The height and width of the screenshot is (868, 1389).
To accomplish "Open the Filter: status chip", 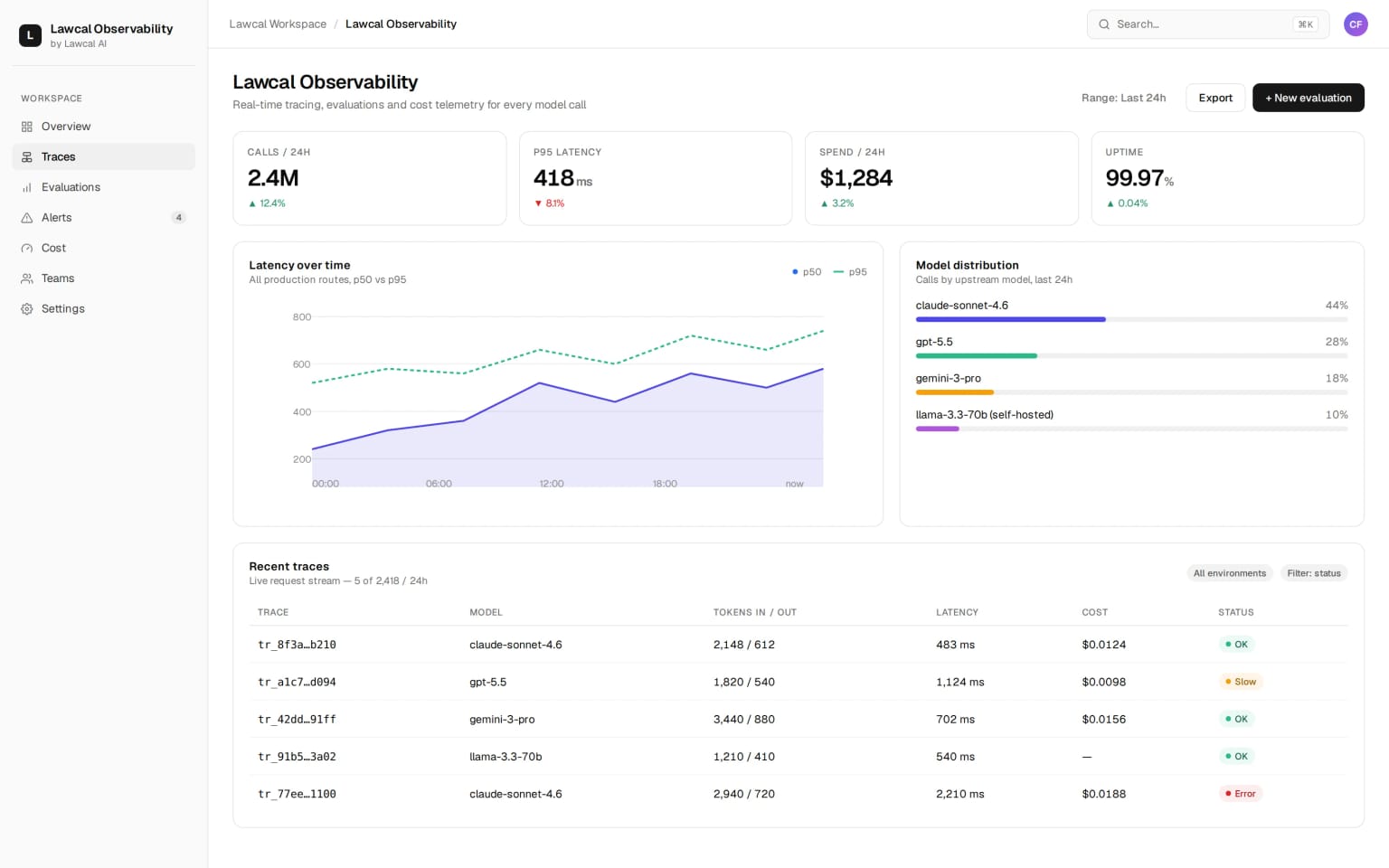I will [x=1314, y=573].
